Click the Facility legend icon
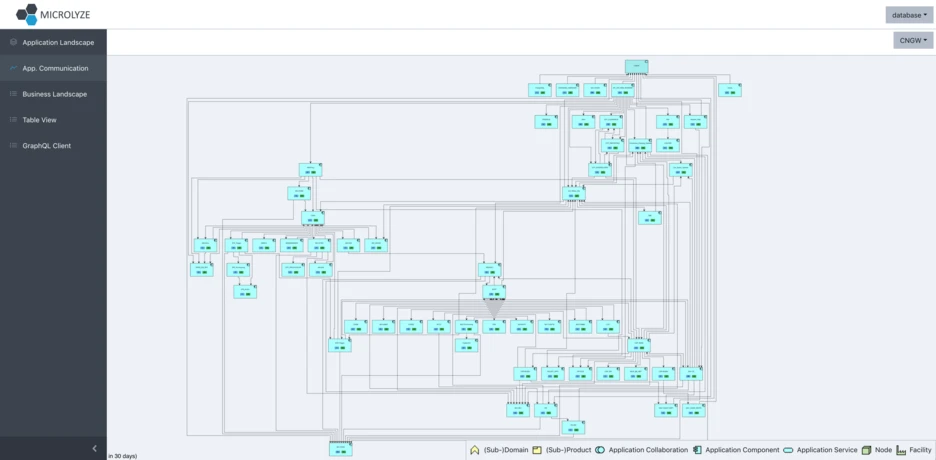Screen dimensions: 936x460 click(900, 451)
